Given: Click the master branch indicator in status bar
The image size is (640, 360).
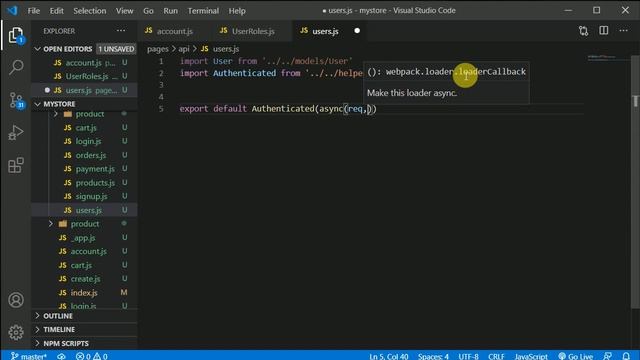Looking at the screenshot, I should [29, 356].
